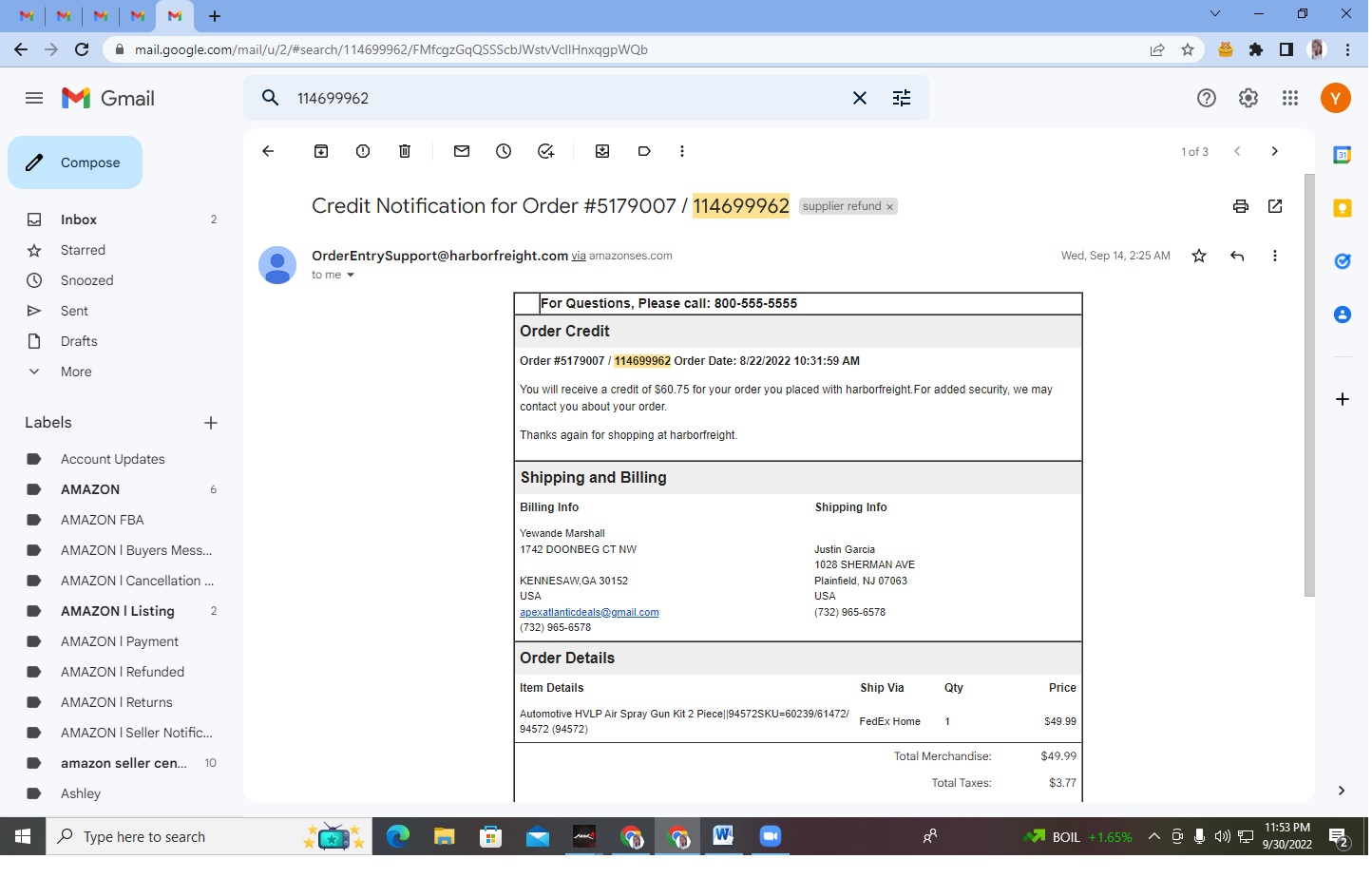Get add-ons with the plus icon
This screenshot has width=1372, height=878.
(x=1343, y=399)
